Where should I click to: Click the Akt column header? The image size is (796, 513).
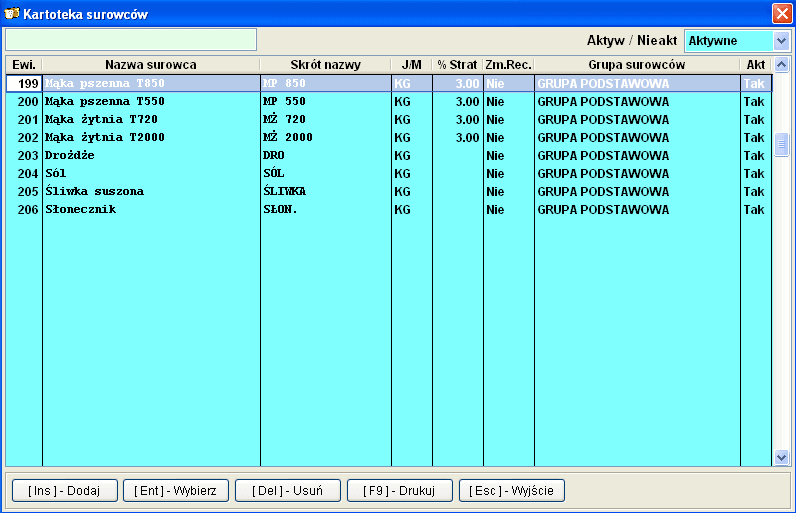click(x=755, y=65)
